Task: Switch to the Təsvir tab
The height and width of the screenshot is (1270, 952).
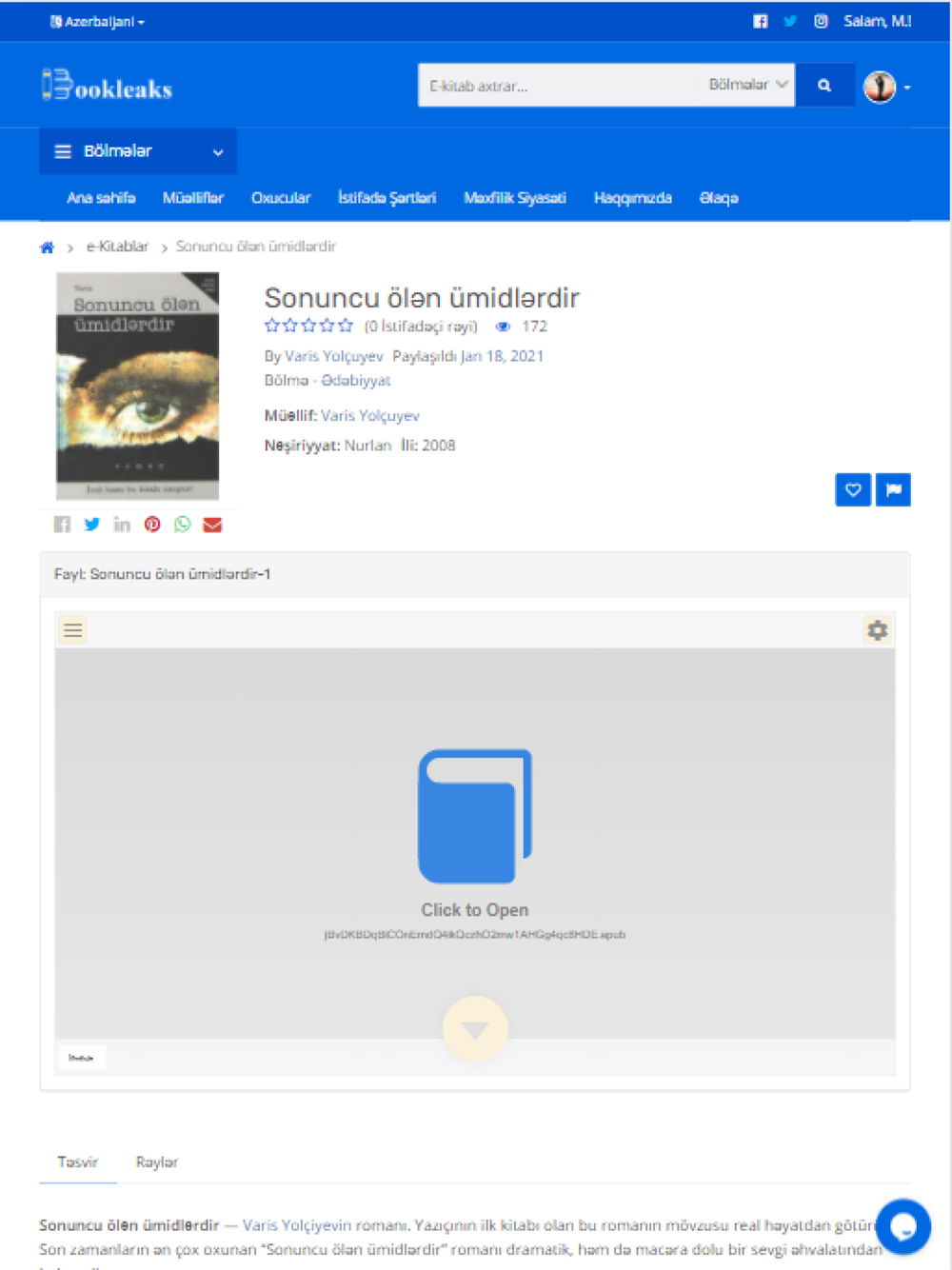Action: click(78, 1162)
